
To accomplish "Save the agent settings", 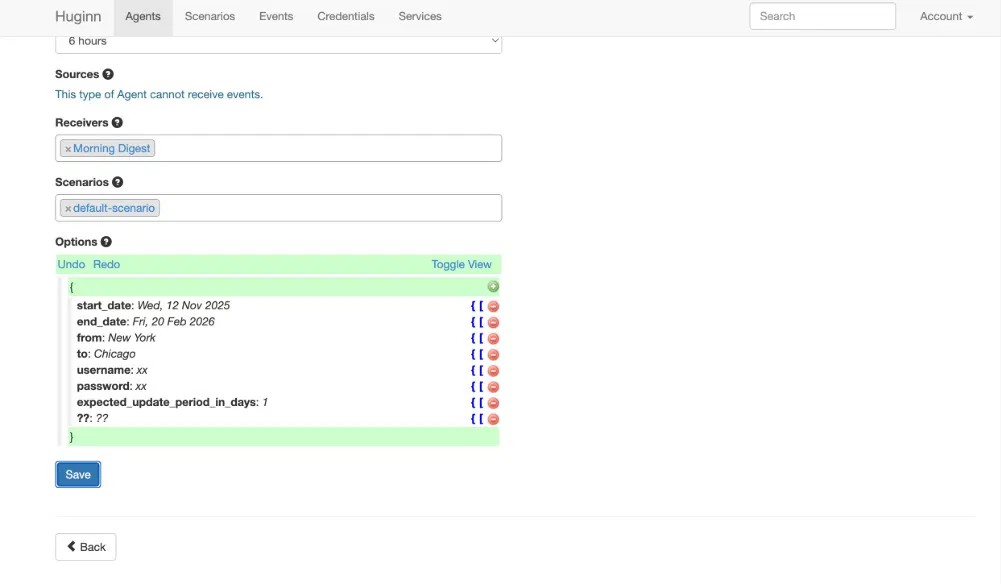I will [x=78, y=475].
